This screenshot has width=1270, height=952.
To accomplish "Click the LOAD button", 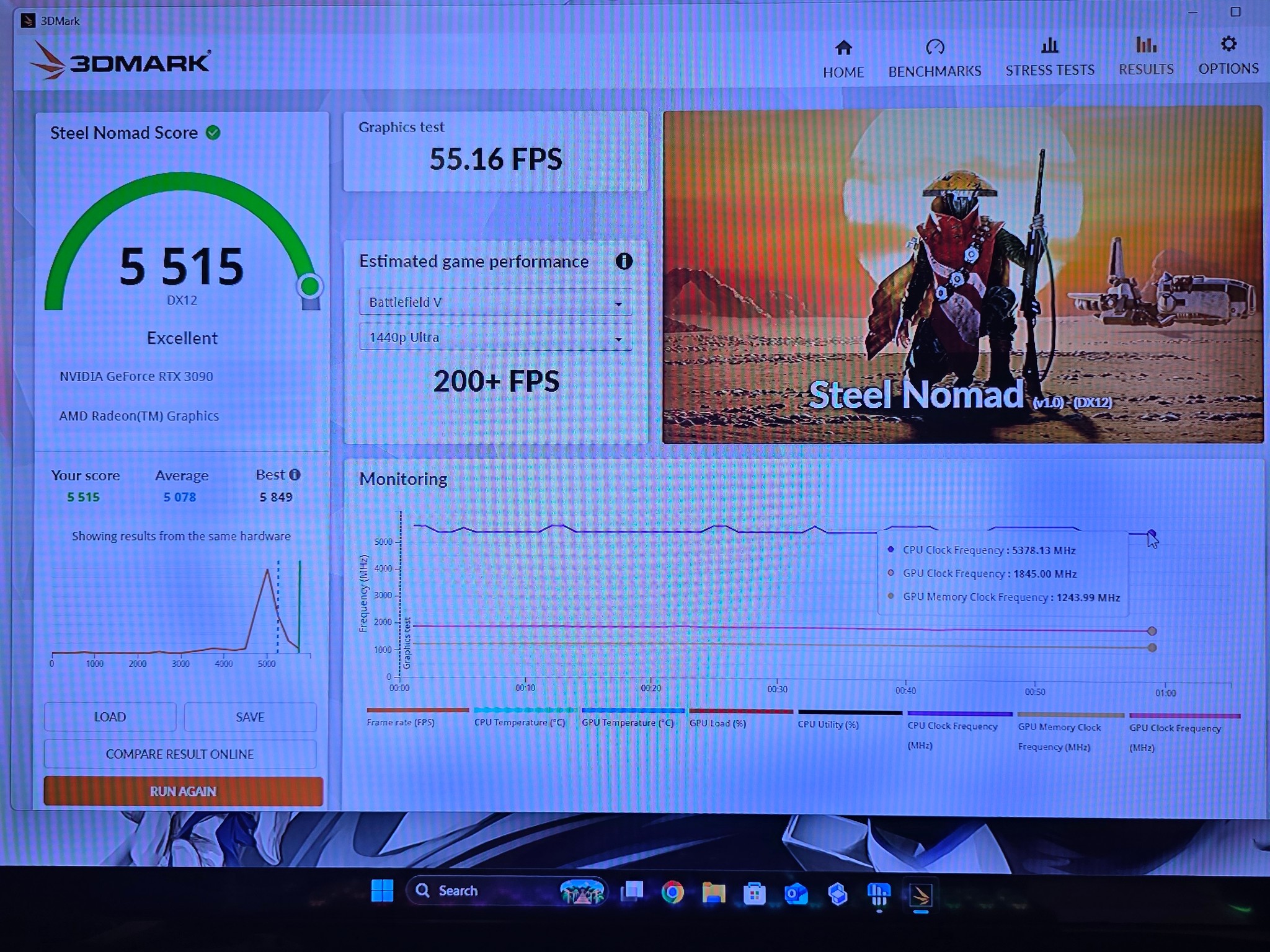I will point(110,717).
